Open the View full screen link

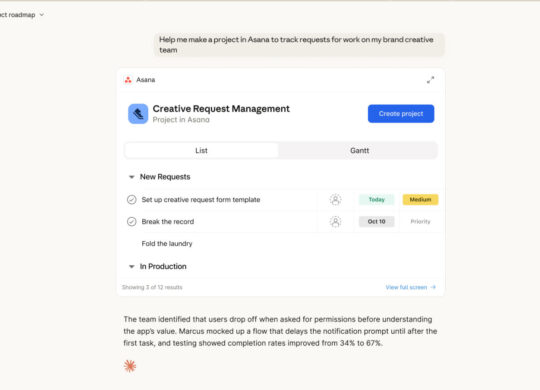pos(411,287)
